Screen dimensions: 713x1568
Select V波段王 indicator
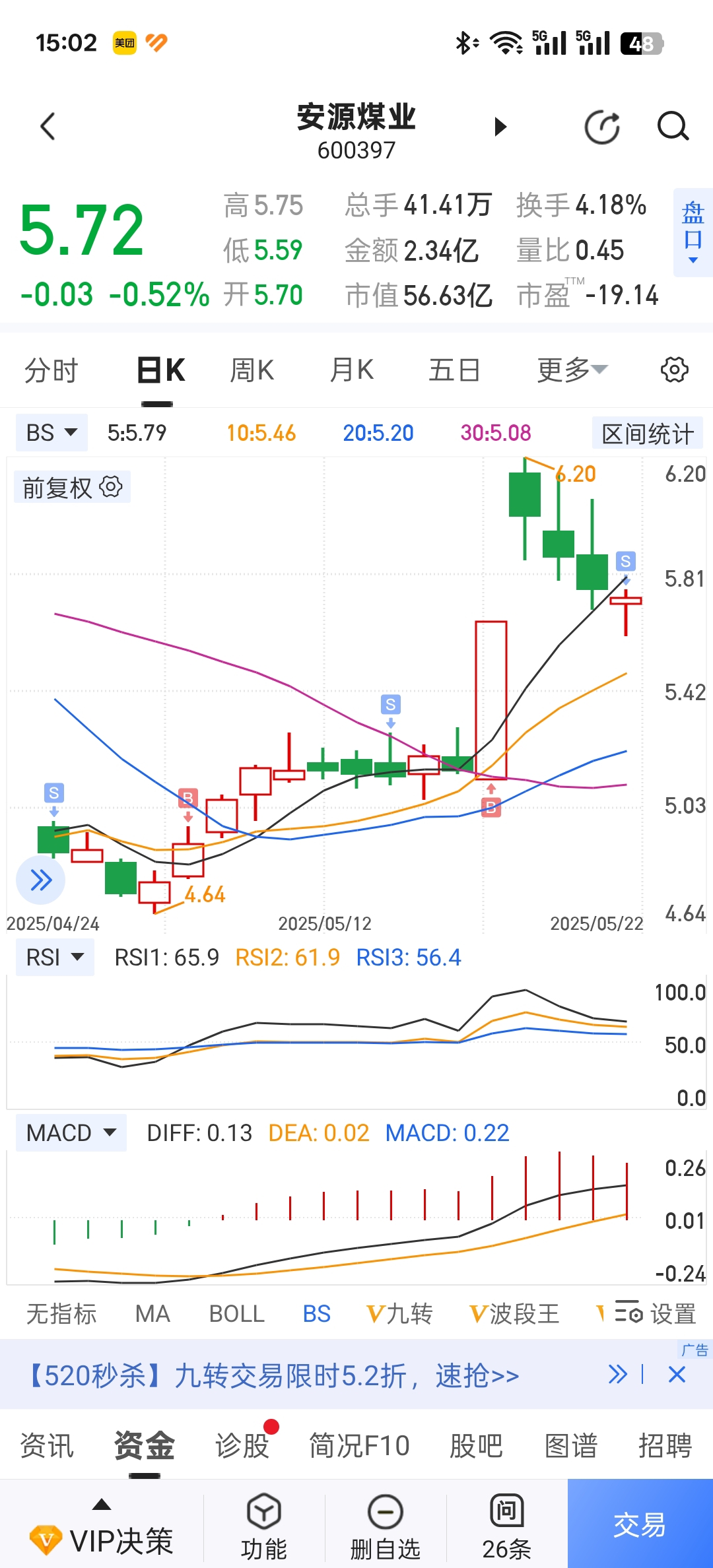click(514, 1313)
